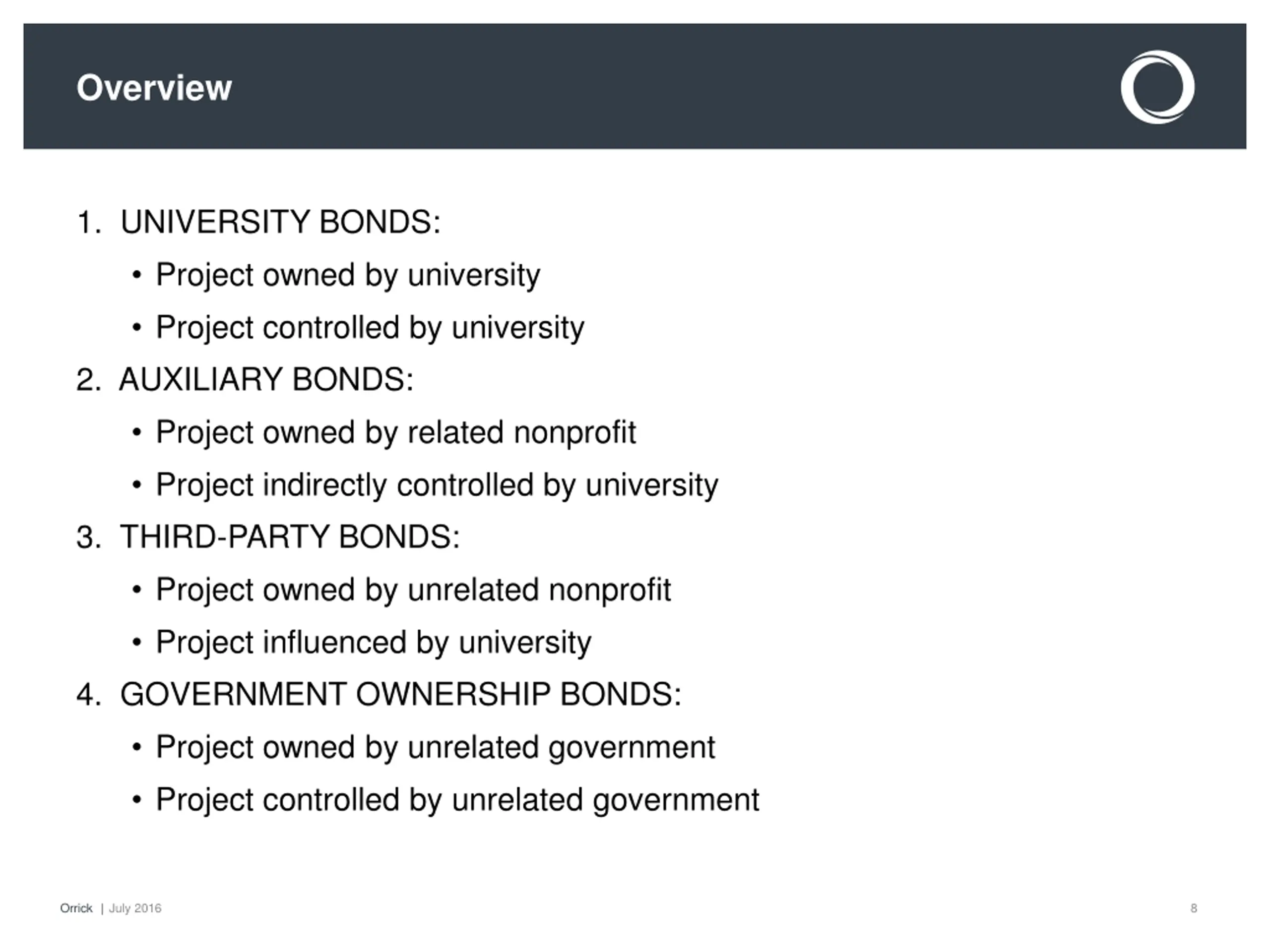This screenshot has height=952, width=1270.
Task: Click the Orrick footer text
Action: (76, 908)
